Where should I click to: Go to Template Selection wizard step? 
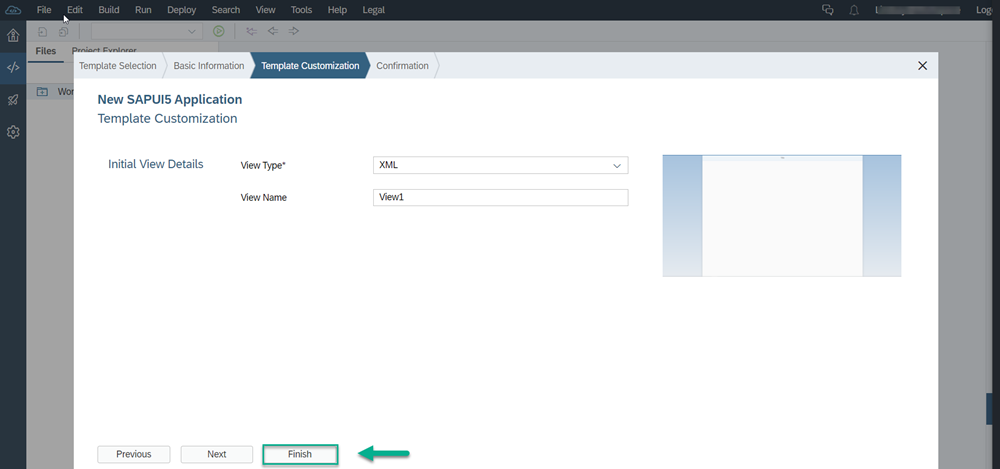(118, 66)
